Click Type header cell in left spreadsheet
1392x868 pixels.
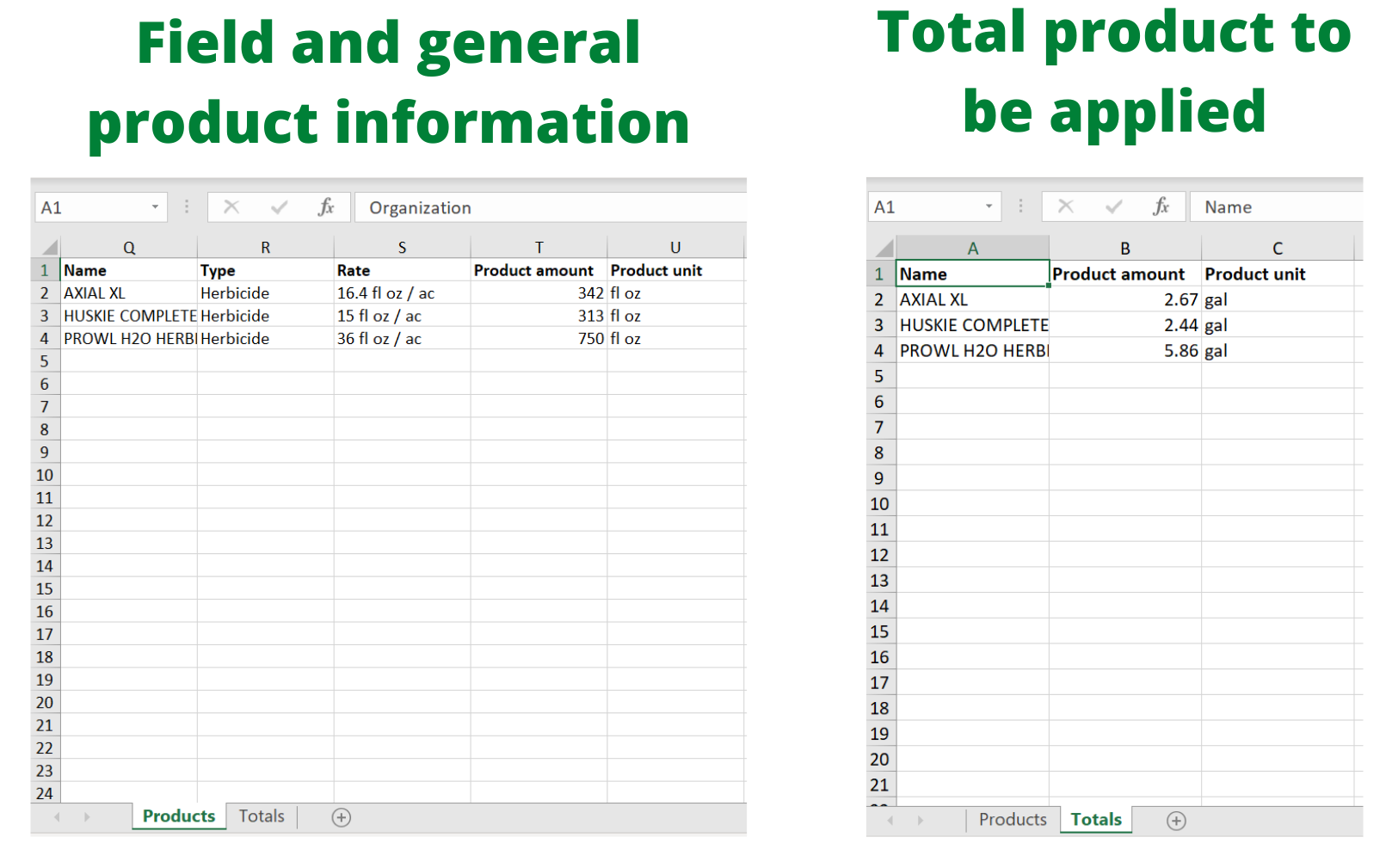click(266, 270)
